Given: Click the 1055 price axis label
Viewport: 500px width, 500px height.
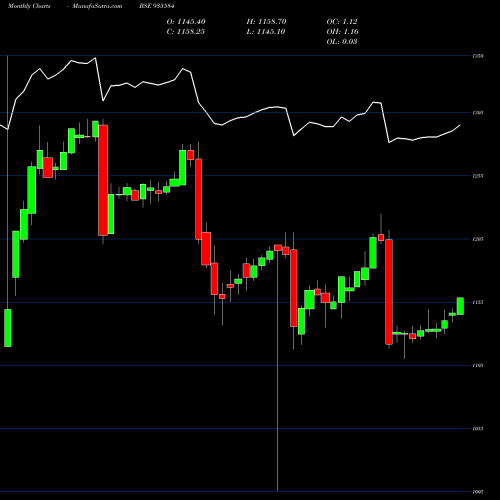Looking at the screenshot, I should [x=478, y=429].
